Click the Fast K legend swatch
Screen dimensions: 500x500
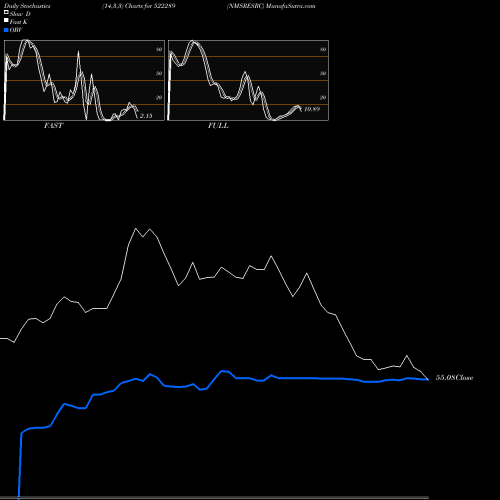pyautogui.click(x=6, y=20)
